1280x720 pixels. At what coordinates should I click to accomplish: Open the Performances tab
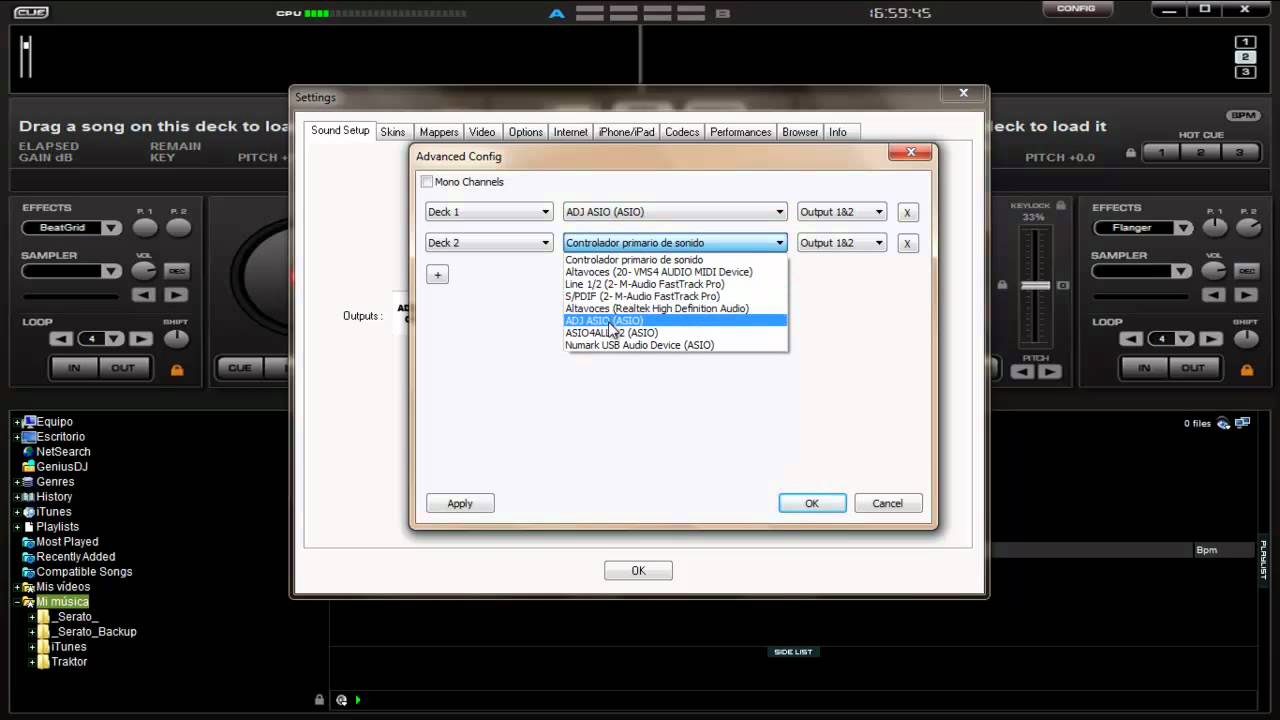point(741,132)
